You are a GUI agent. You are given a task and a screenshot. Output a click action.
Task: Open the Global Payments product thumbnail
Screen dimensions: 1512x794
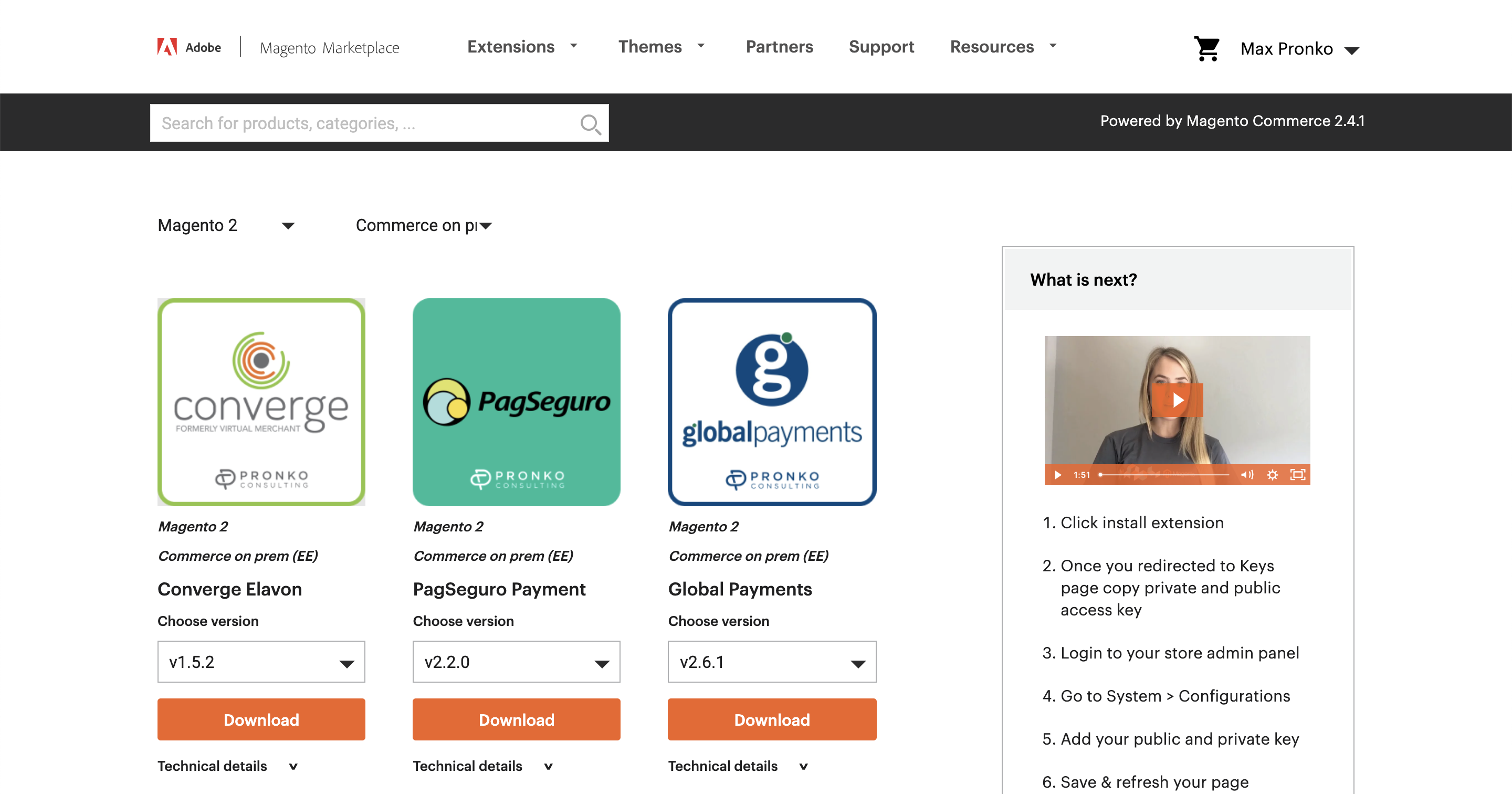(772, 402)
